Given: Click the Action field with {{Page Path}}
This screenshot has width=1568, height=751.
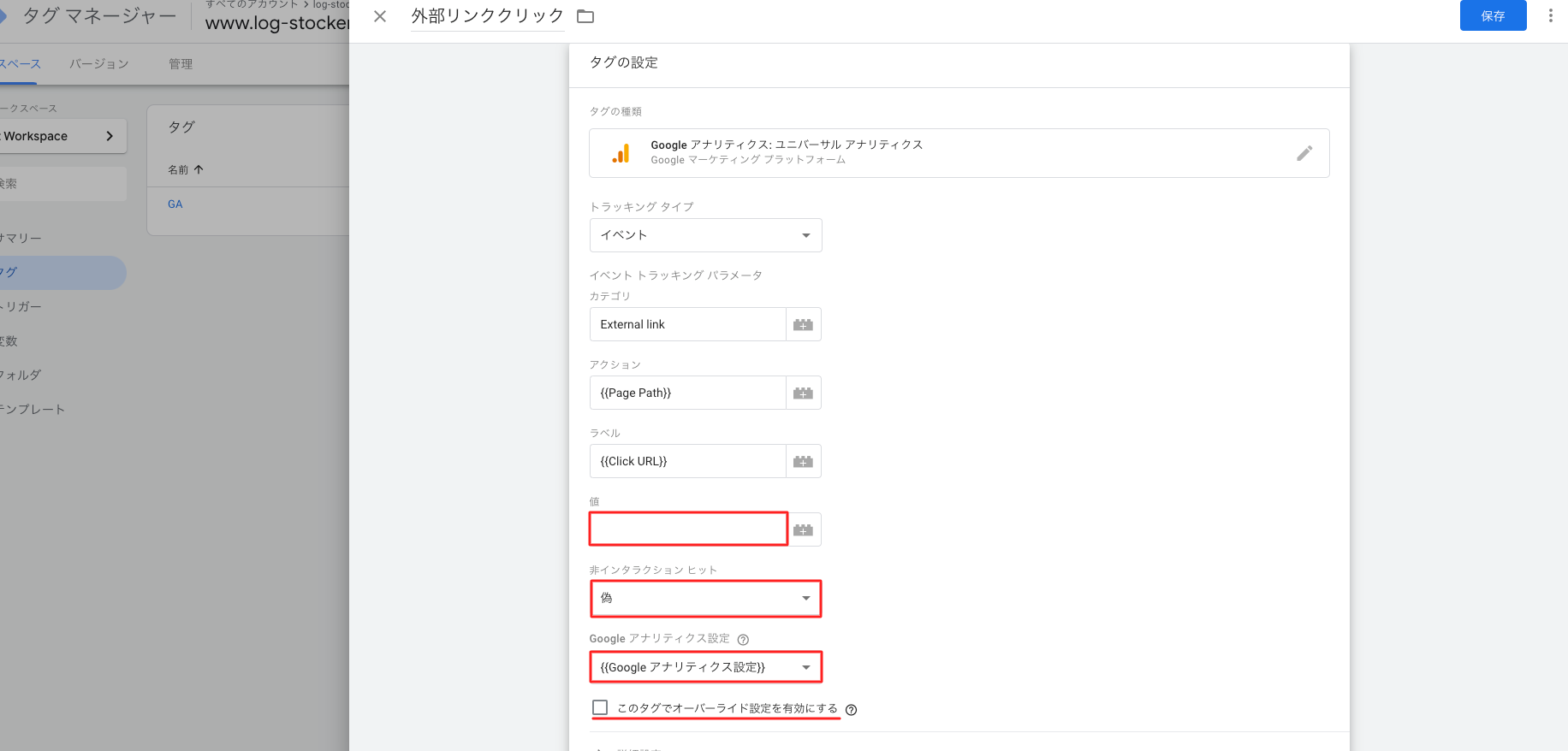Looking at the screenshot, I should [687, 393].
